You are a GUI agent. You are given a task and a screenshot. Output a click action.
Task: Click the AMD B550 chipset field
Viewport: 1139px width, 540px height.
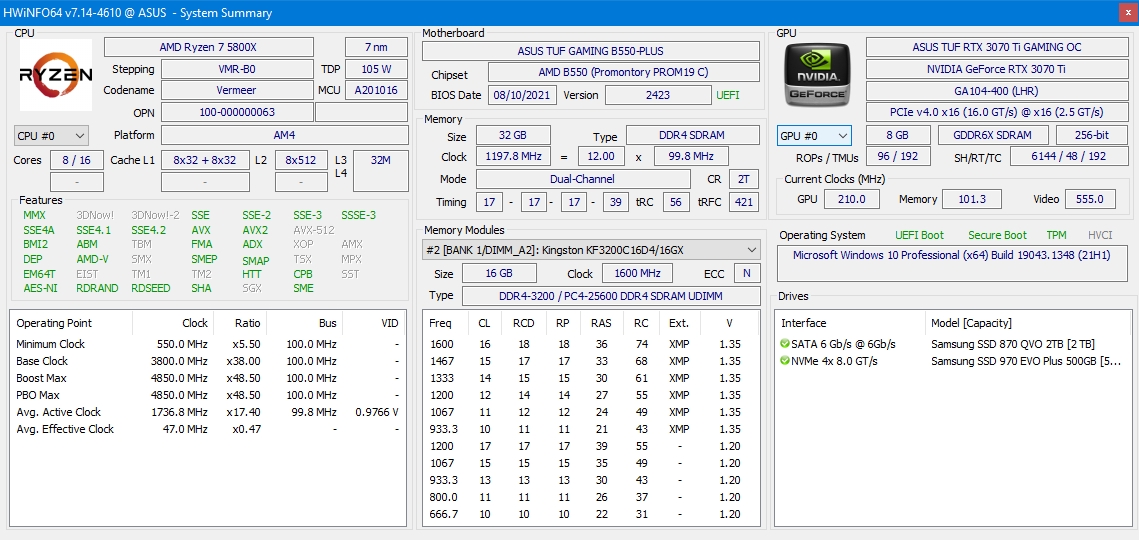[623, 73]
